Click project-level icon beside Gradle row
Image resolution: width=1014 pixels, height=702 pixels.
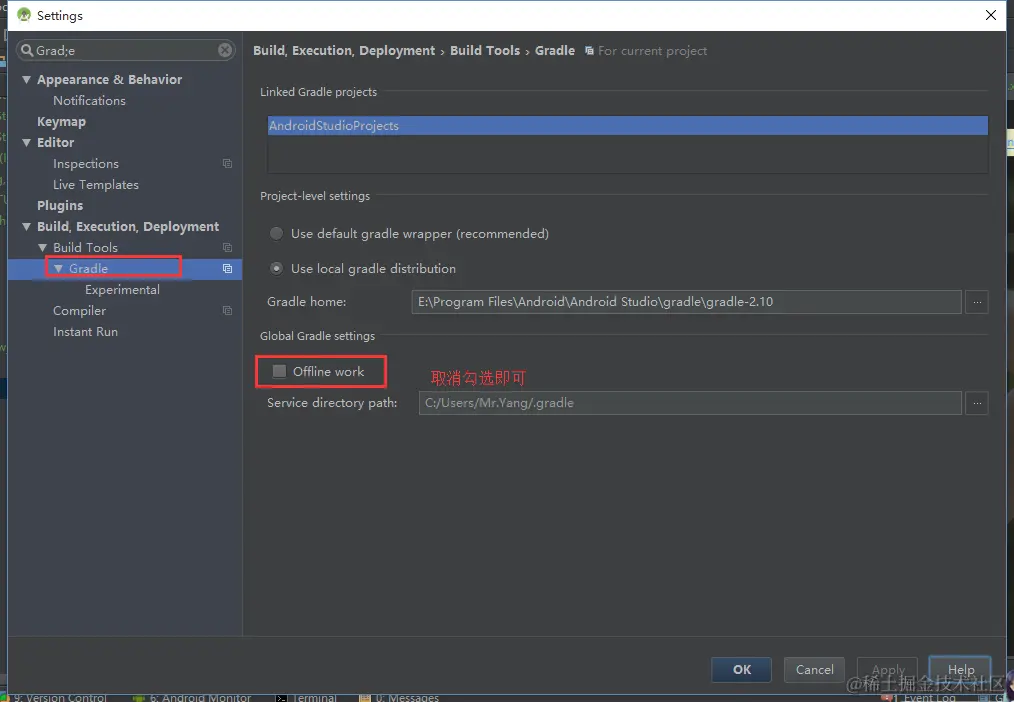tap(227, 268)
